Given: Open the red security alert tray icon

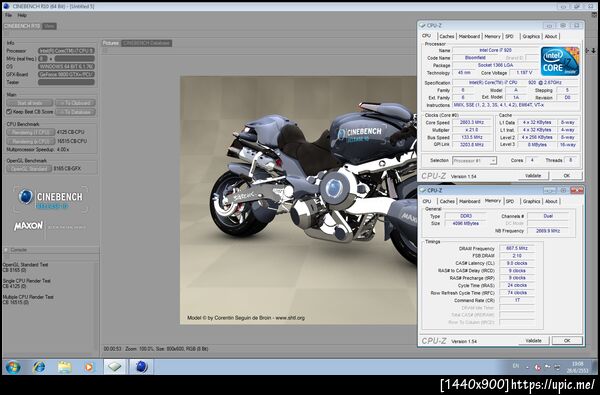Looking at the screenshot, I should 537,367.
